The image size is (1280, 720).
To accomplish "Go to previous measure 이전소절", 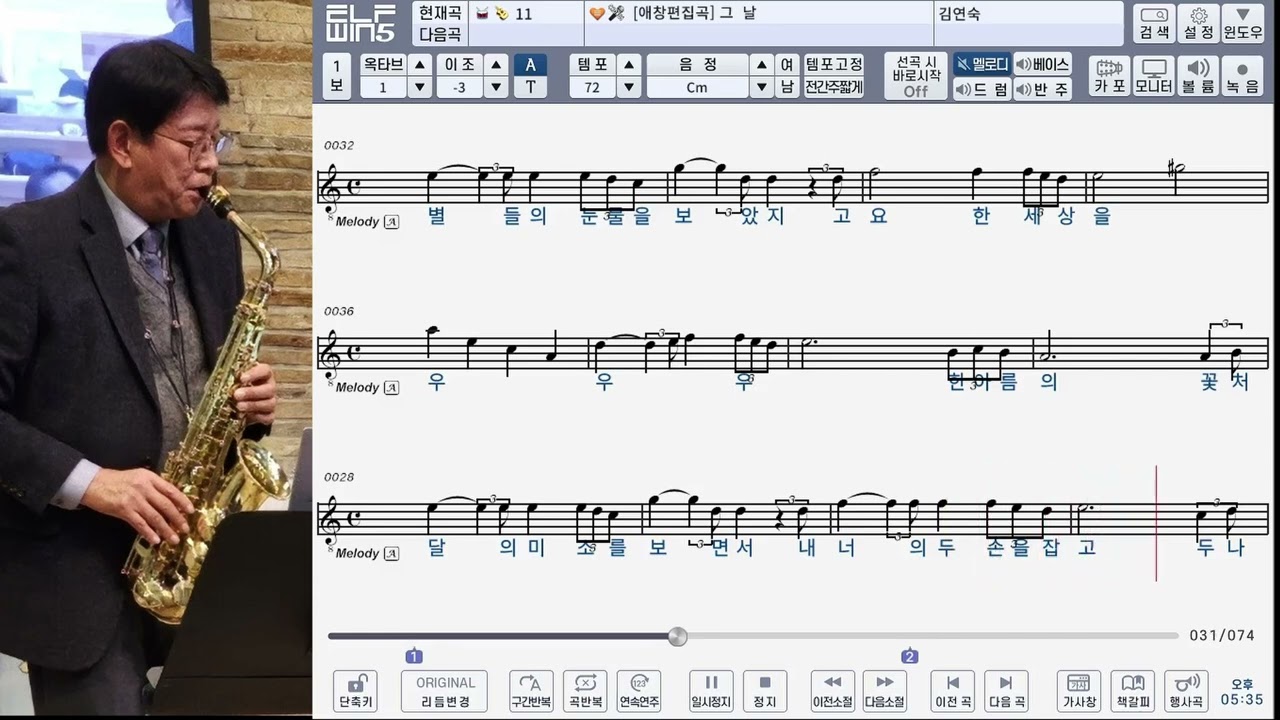I will pos(832,691).
